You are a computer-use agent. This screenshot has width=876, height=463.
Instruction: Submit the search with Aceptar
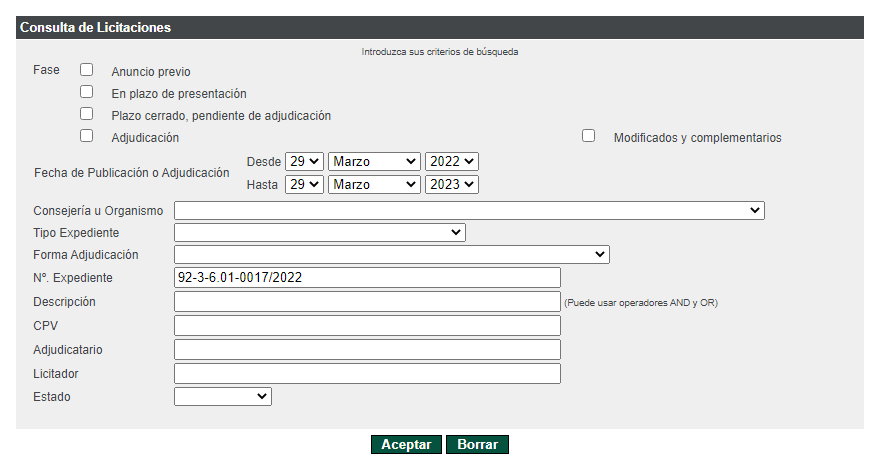click(406, 445)
